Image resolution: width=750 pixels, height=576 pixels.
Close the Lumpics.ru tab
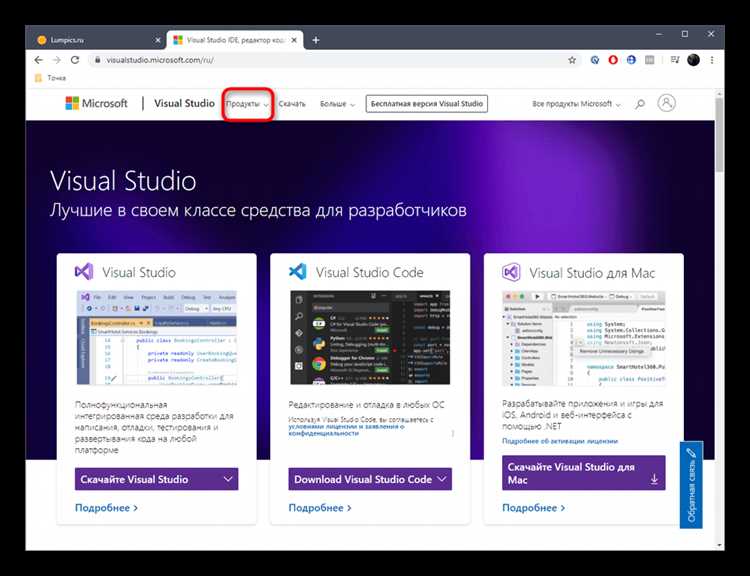pos(158,40)
